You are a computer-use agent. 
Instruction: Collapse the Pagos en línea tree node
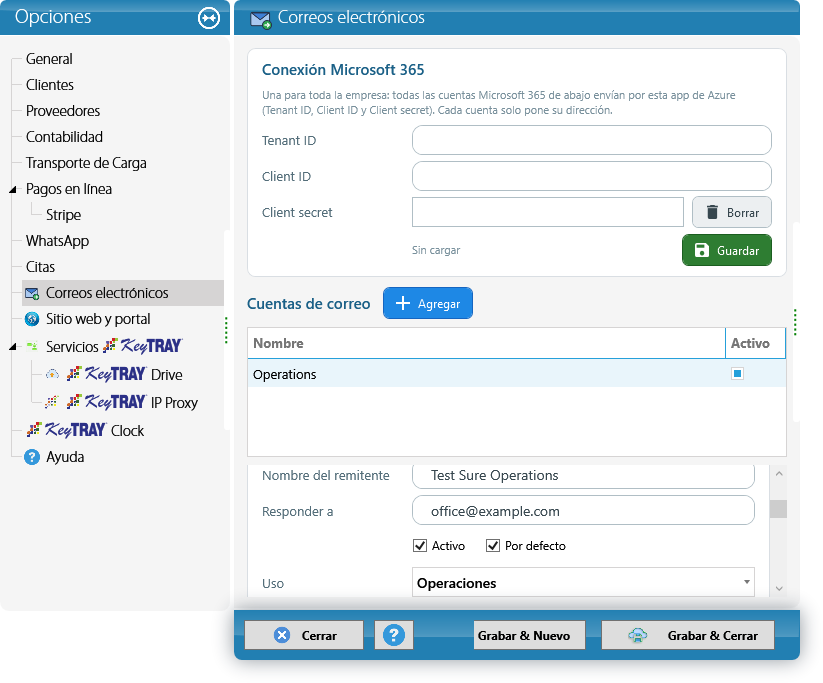click(x=13, y=190)
